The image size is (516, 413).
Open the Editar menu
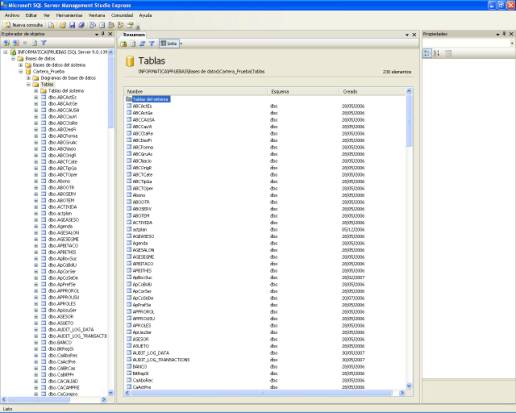point(31,15)
